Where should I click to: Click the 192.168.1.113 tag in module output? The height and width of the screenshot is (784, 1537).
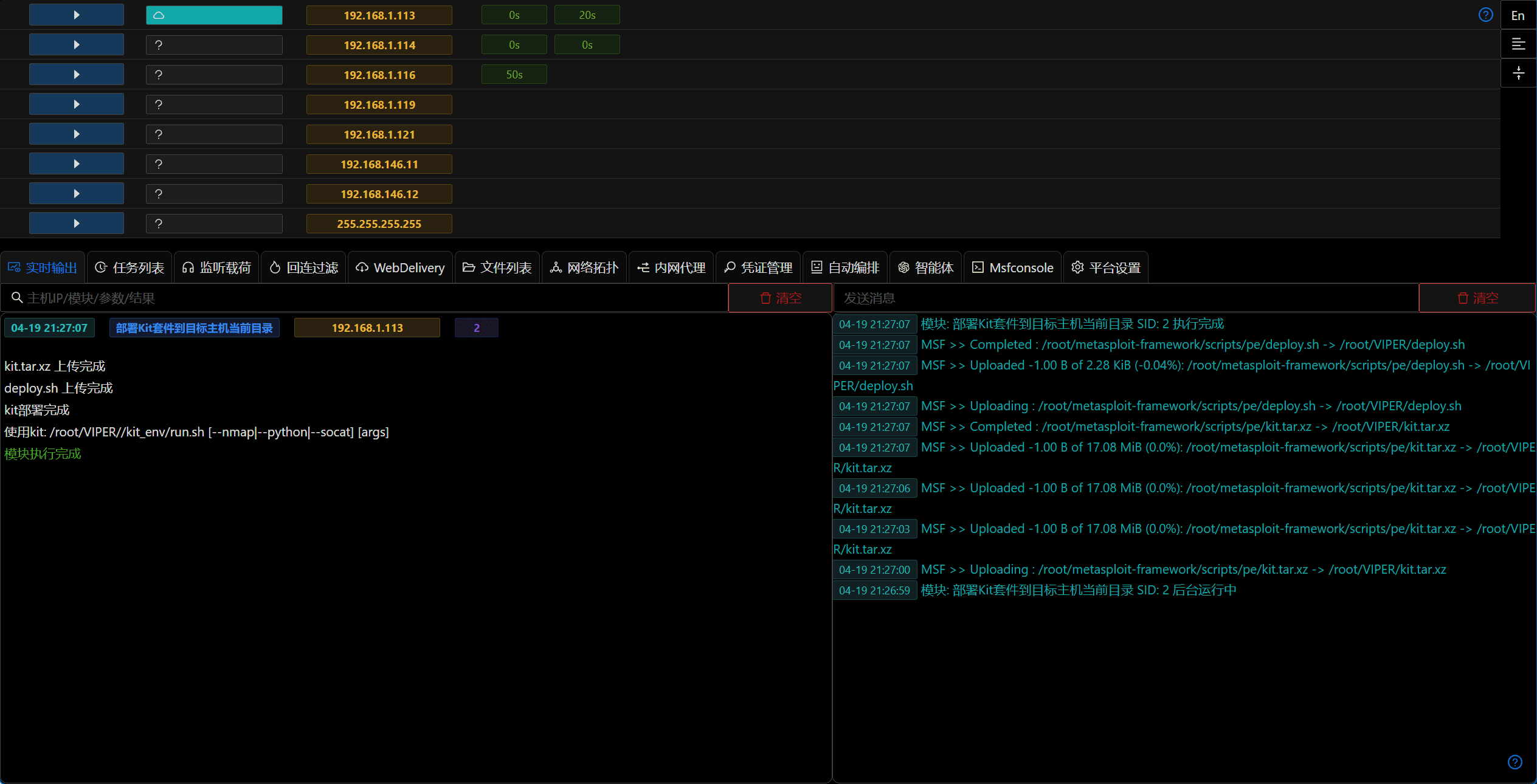click(367, 328)
